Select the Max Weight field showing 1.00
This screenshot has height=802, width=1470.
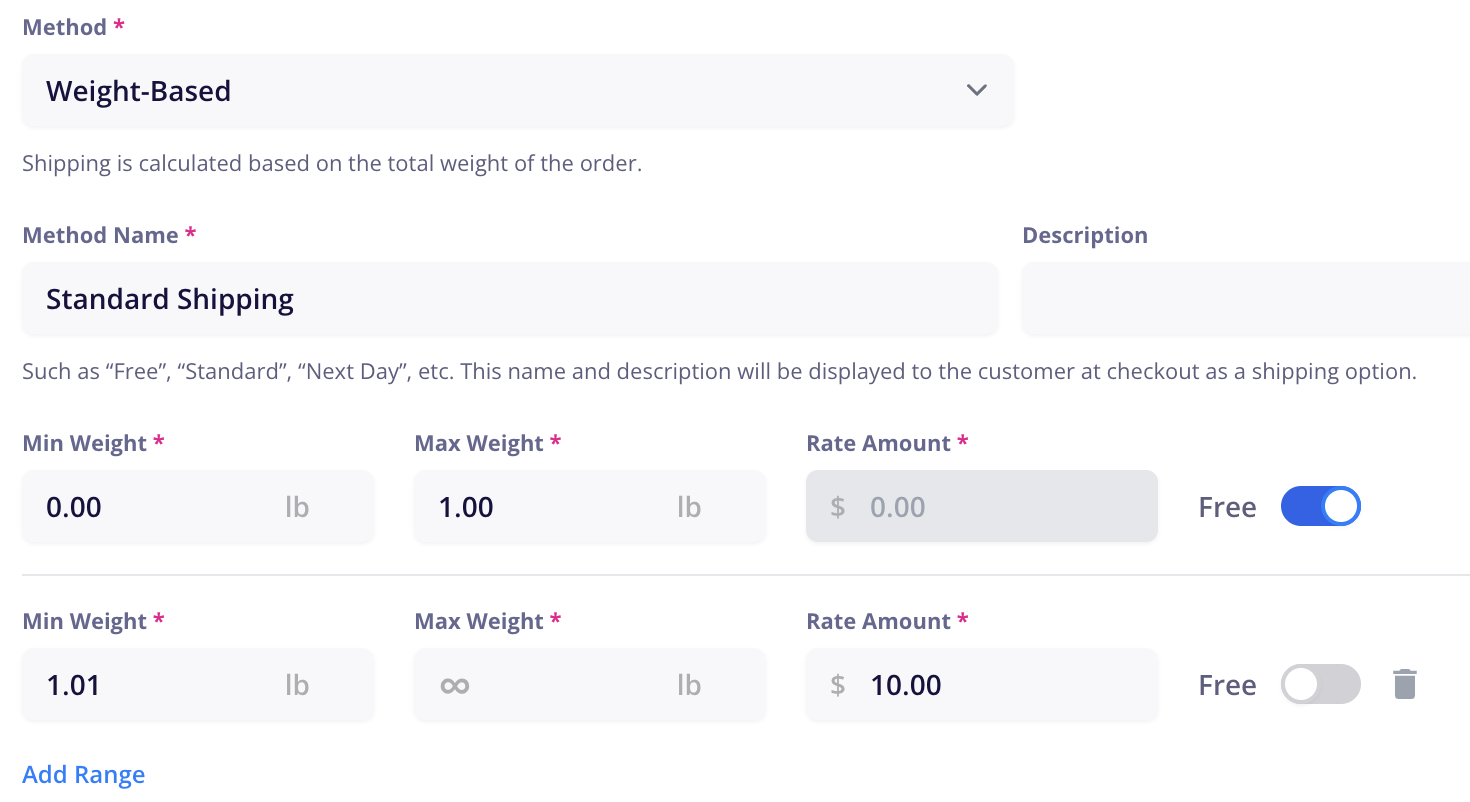[590, 507]
